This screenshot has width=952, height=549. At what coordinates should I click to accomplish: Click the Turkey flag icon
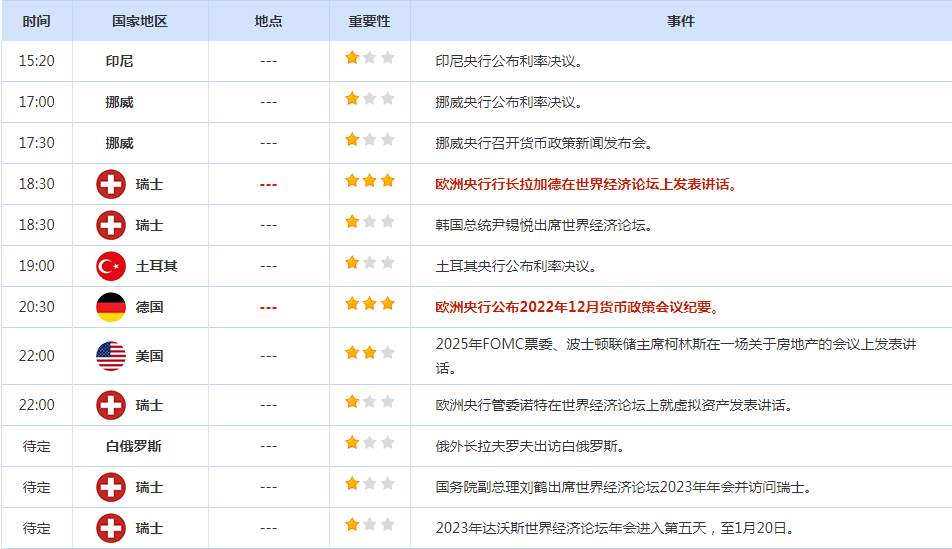tap(111, 266)
